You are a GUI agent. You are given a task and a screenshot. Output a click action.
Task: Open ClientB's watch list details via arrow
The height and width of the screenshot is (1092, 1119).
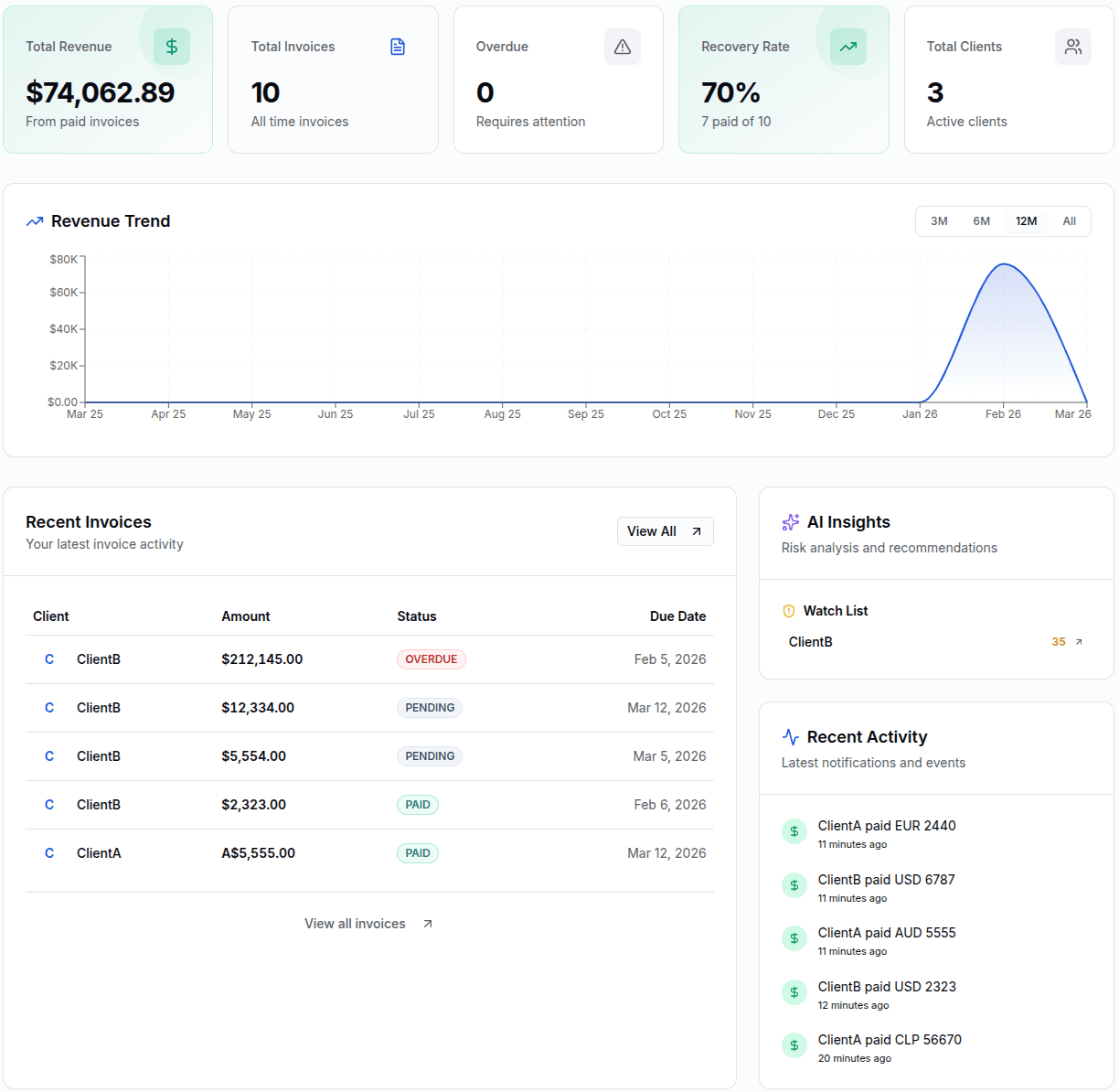[1079, 641]
